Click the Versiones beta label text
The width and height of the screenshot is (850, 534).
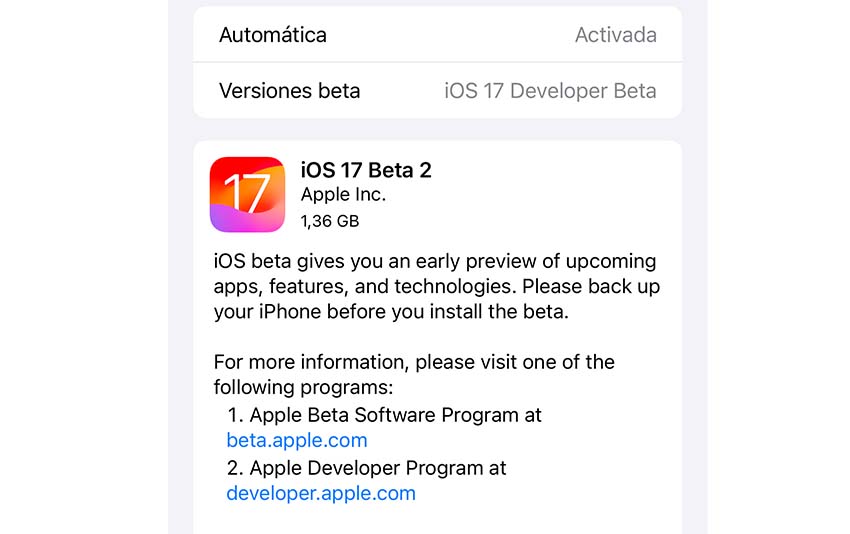click(289, 91)
